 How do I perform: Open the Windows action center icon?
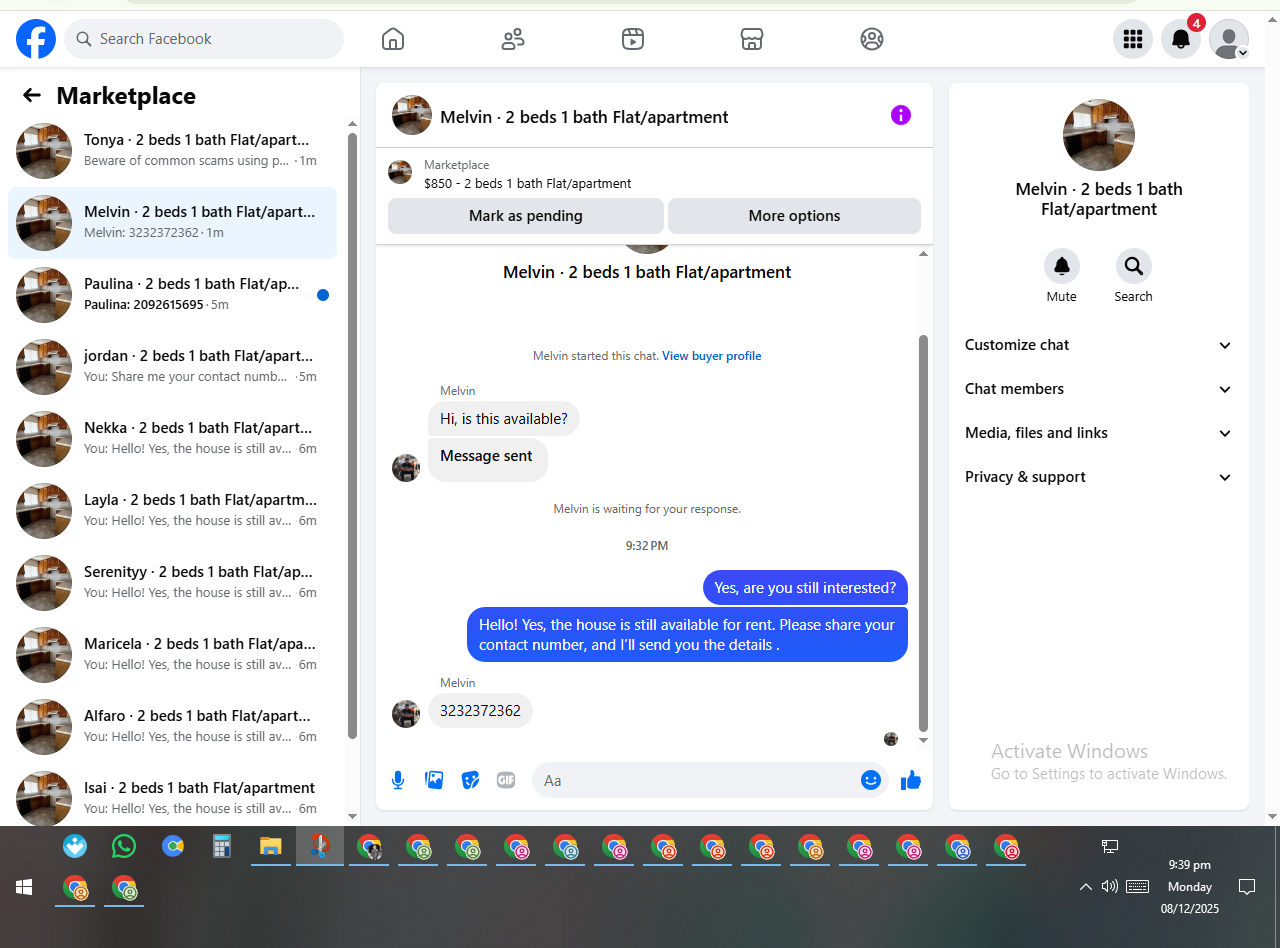coord(1247,886)
